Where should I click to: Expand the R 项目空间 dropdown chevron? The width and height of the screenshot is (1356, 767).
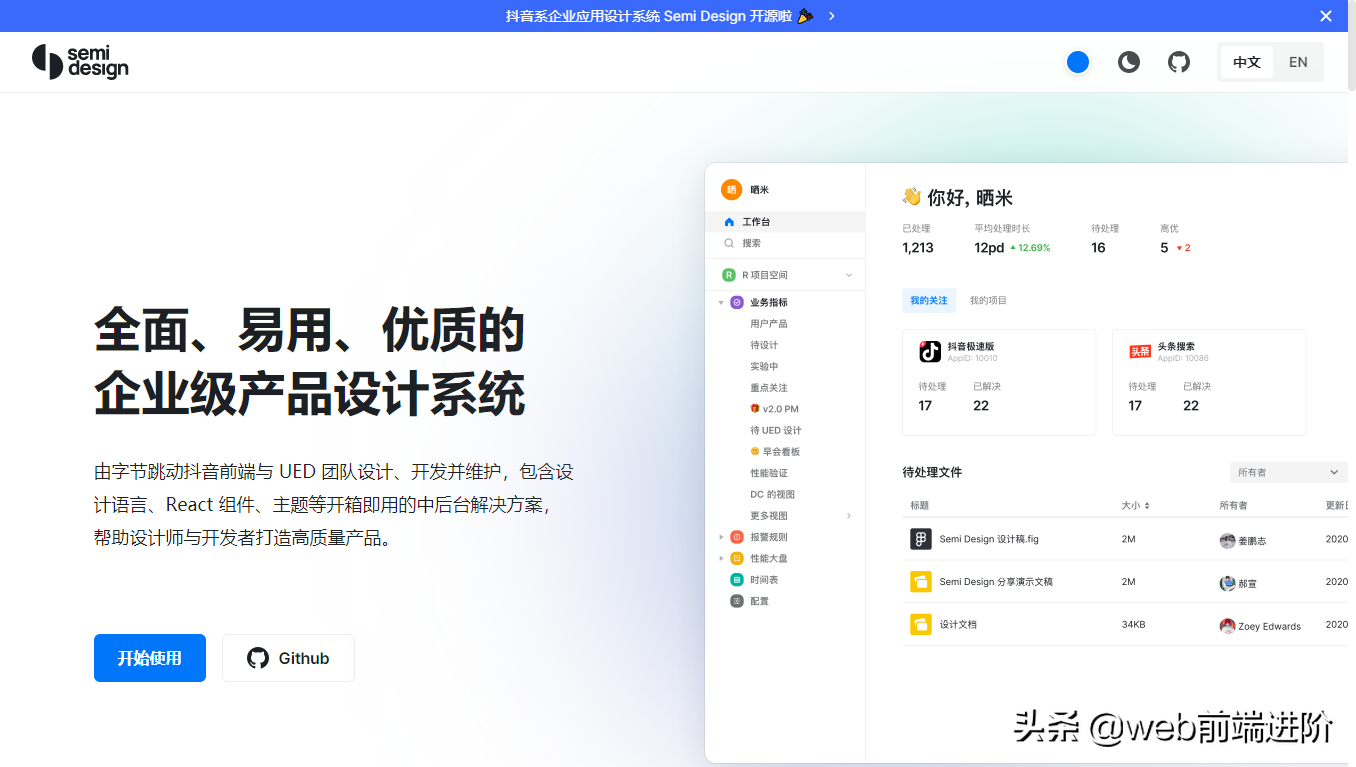tap(849, 275)
